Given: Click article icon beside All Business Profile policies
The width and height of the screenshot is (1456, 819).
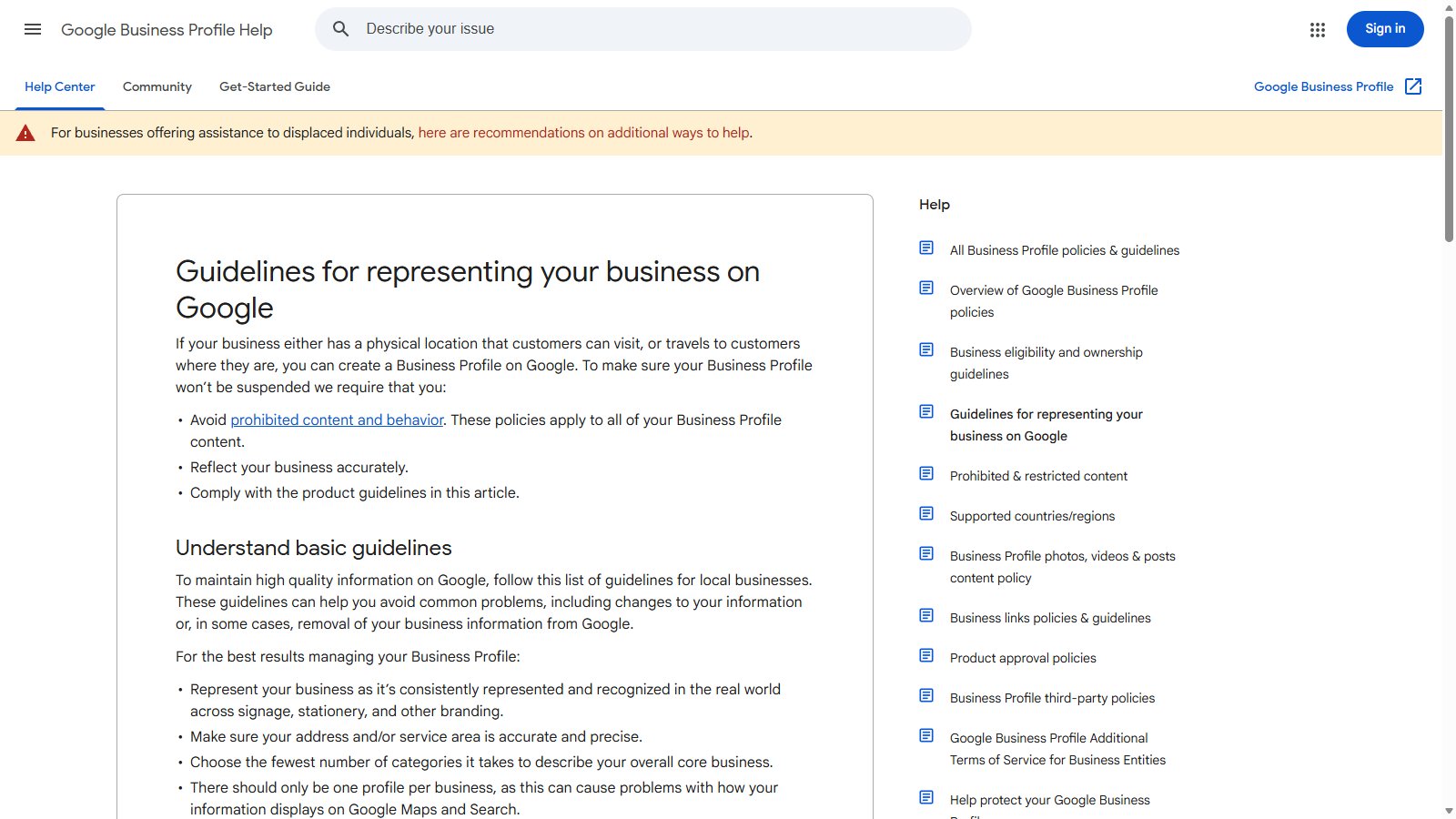Looking at the screenshot, I should pos(926,248).
